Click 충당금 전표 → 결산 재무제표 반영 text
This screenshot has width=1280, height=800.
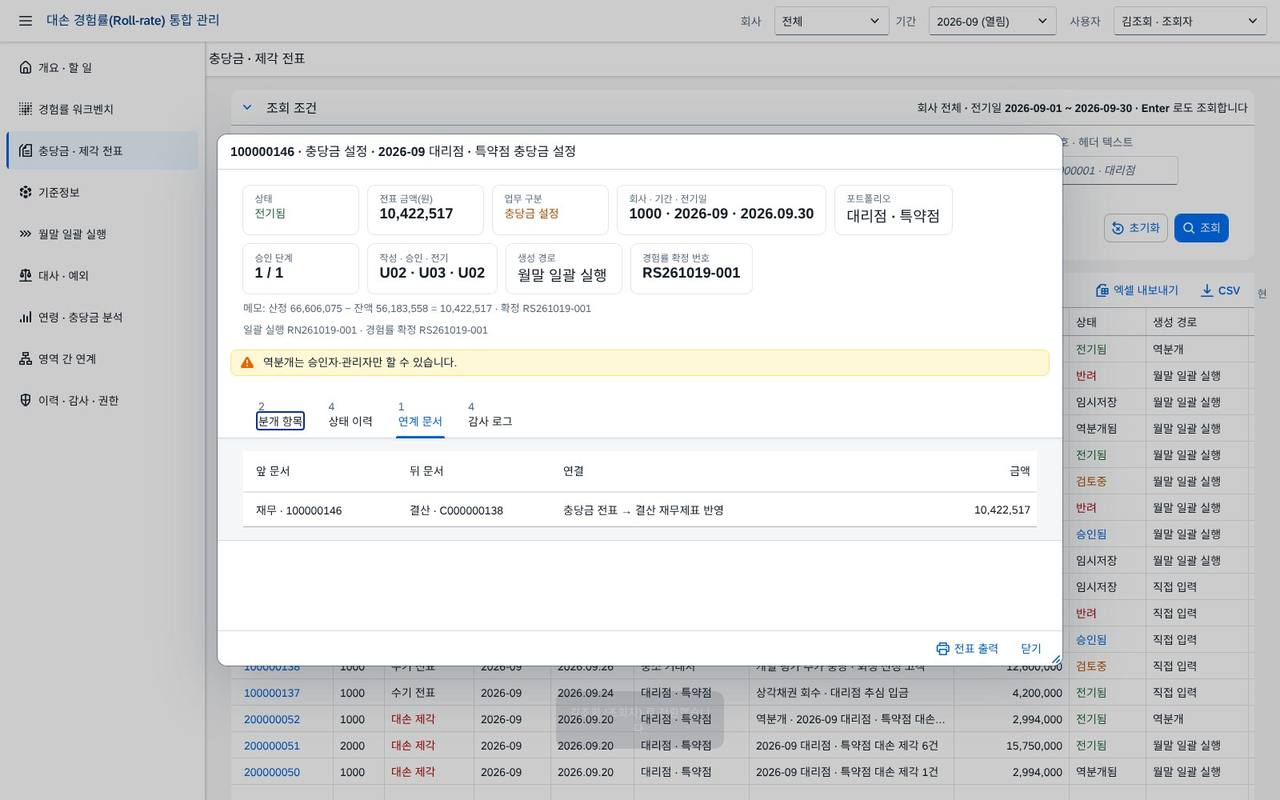(x=643, y=510)
